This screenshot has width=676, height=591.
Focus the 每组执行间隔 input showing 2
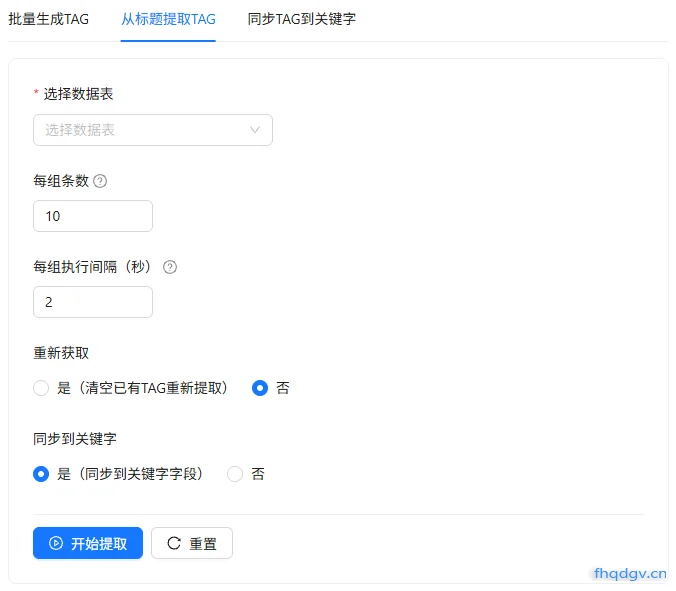tap(93, 302)
